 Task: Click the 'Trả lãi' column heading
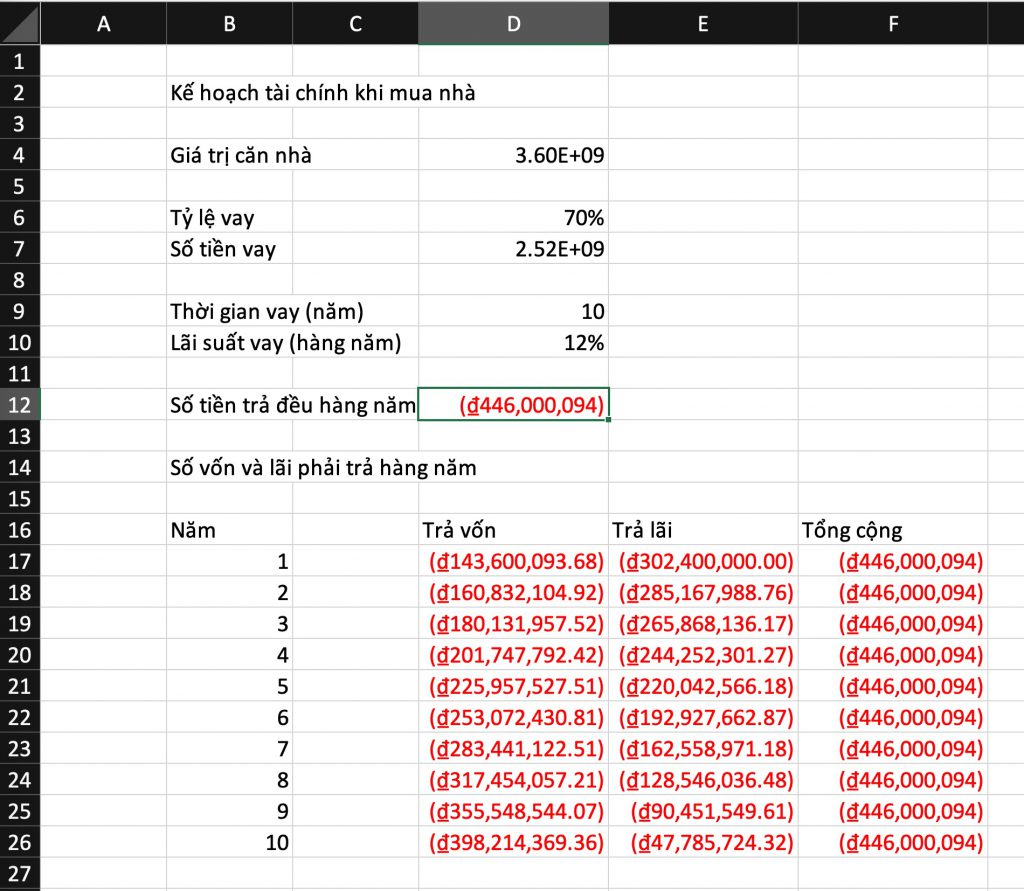pos(642,530)
